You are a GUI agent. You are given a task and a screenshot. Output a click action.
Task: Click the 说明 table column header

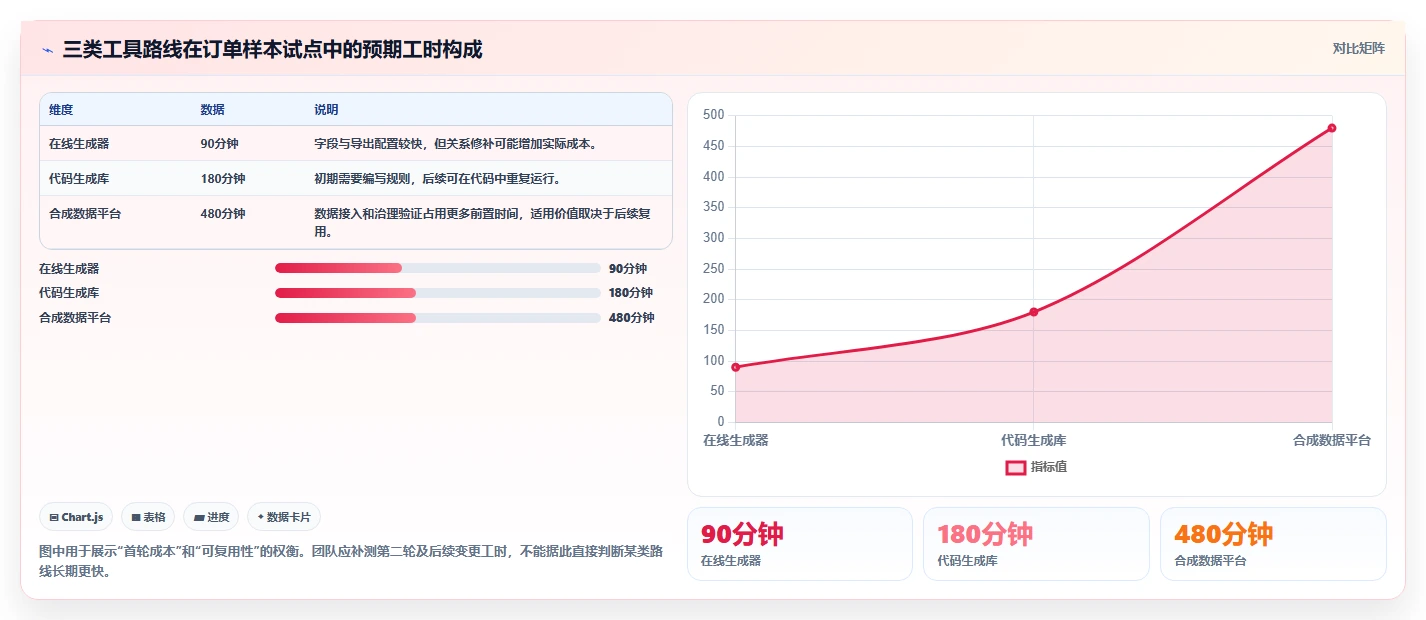326,110
